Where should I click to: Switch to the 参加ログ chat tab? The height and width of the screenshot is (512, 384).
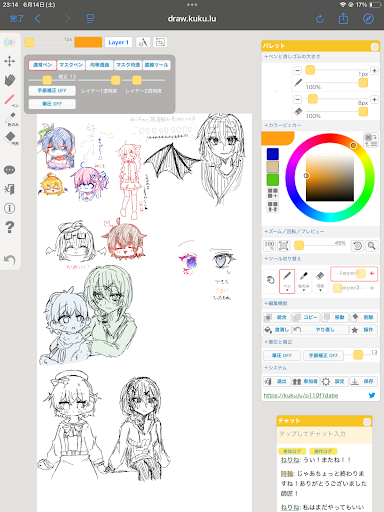point(292,451)
